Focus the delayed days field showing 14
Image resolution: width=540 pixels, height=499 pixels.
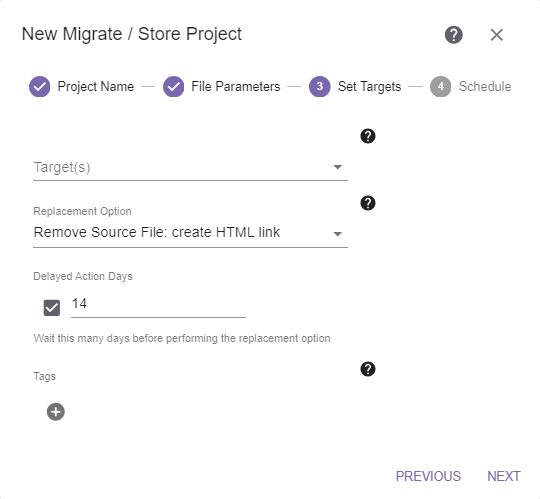tap(158, 304)
